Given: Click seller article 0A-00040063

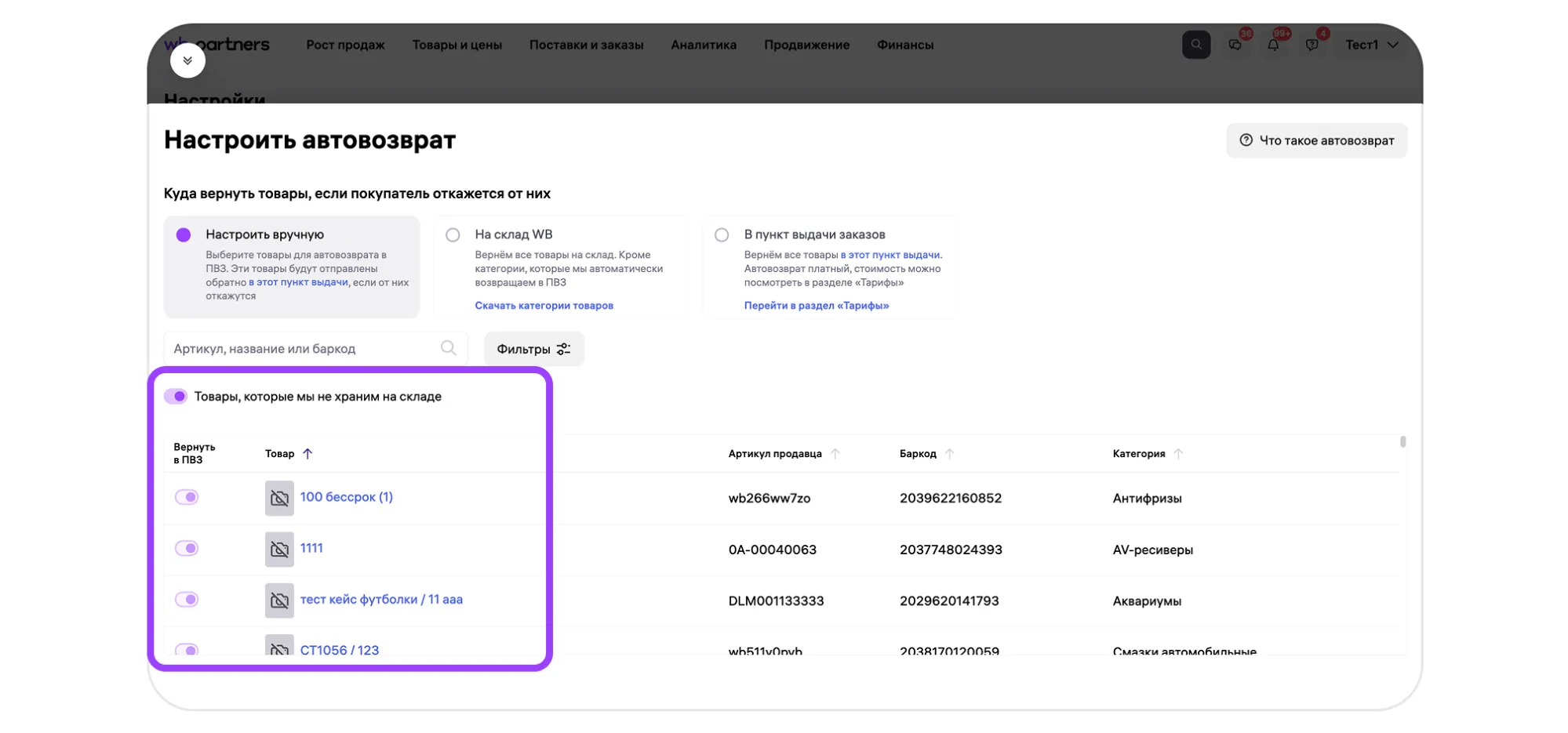Looking at the screenshot, I should 773,550.
